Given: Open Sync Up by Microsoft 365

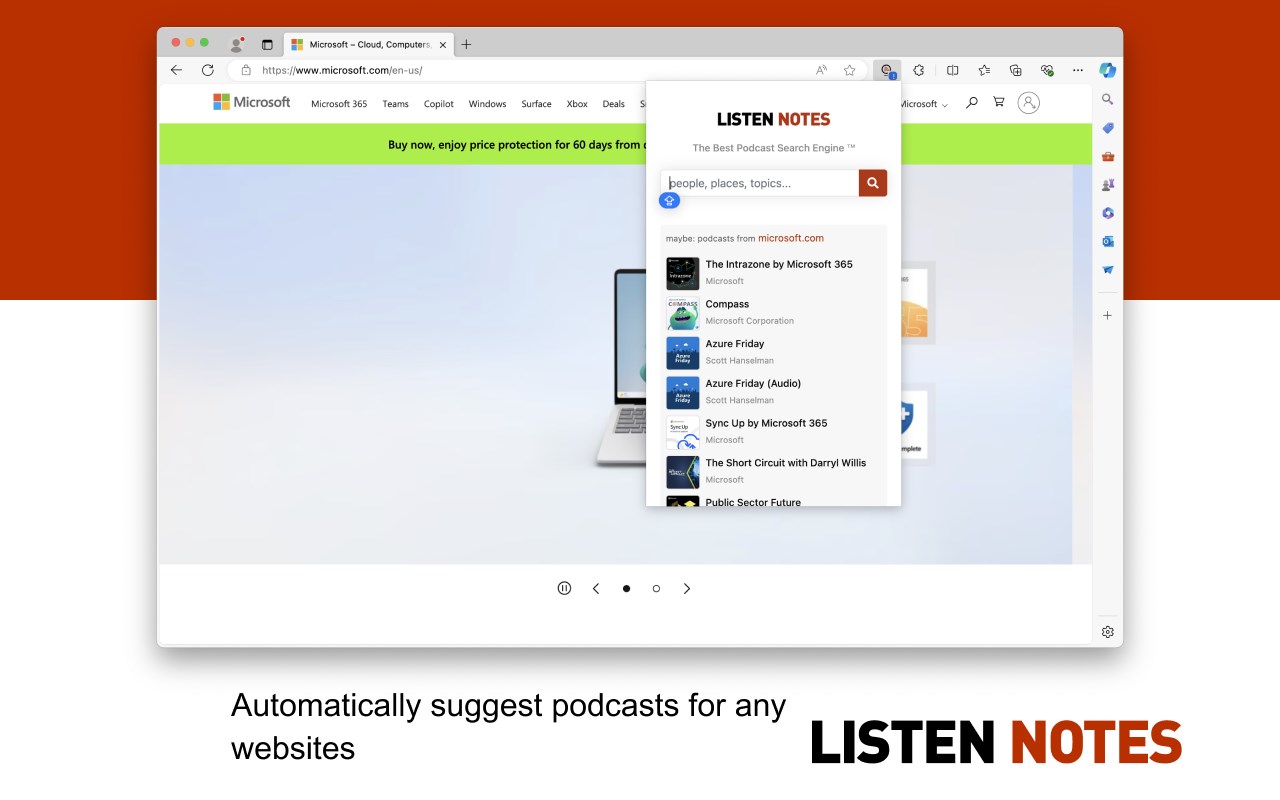Looking at the screenshot, I should tap(766, 423).
